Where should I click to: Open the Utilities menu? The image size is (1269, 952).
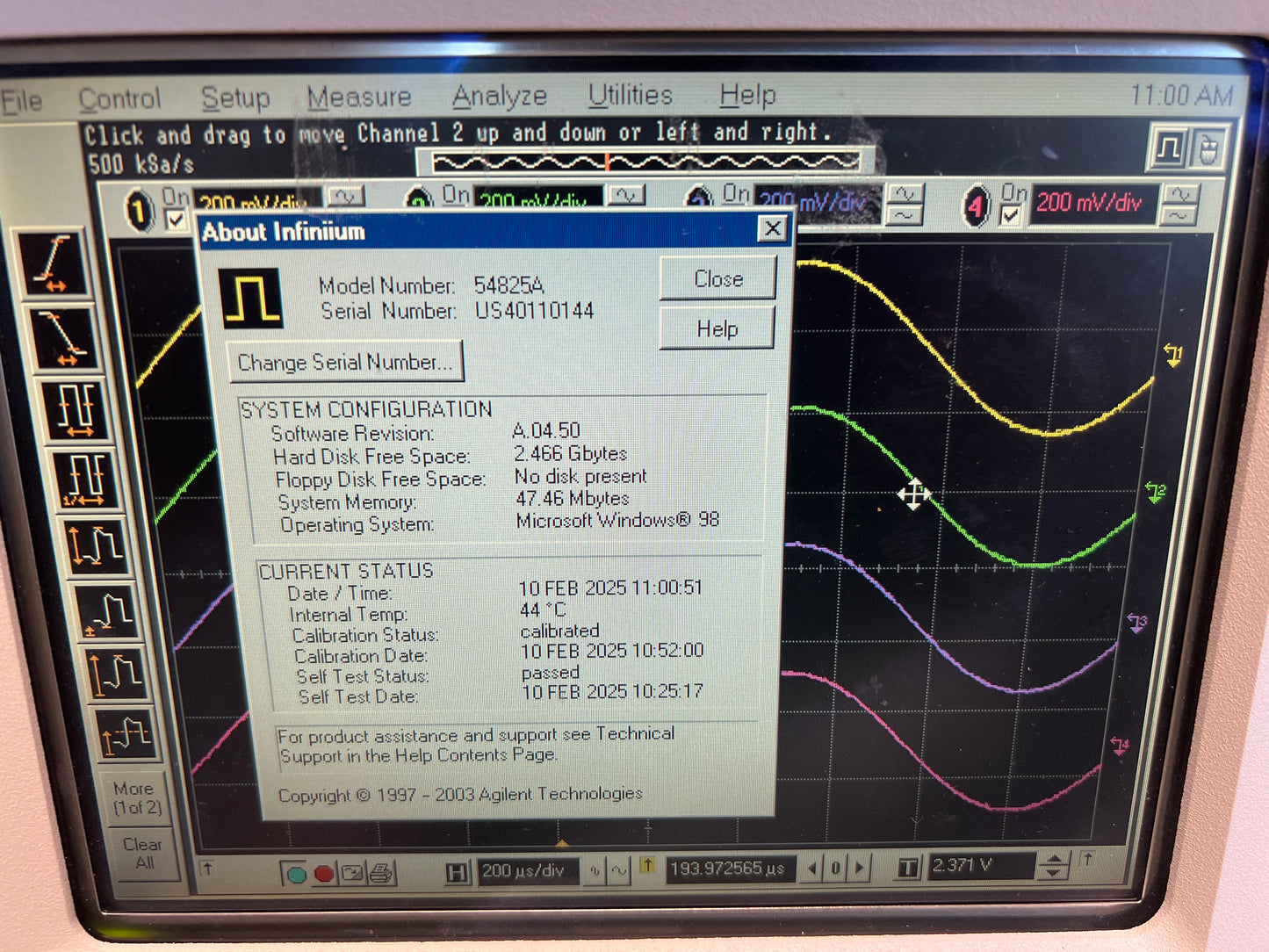click(630, 95)
